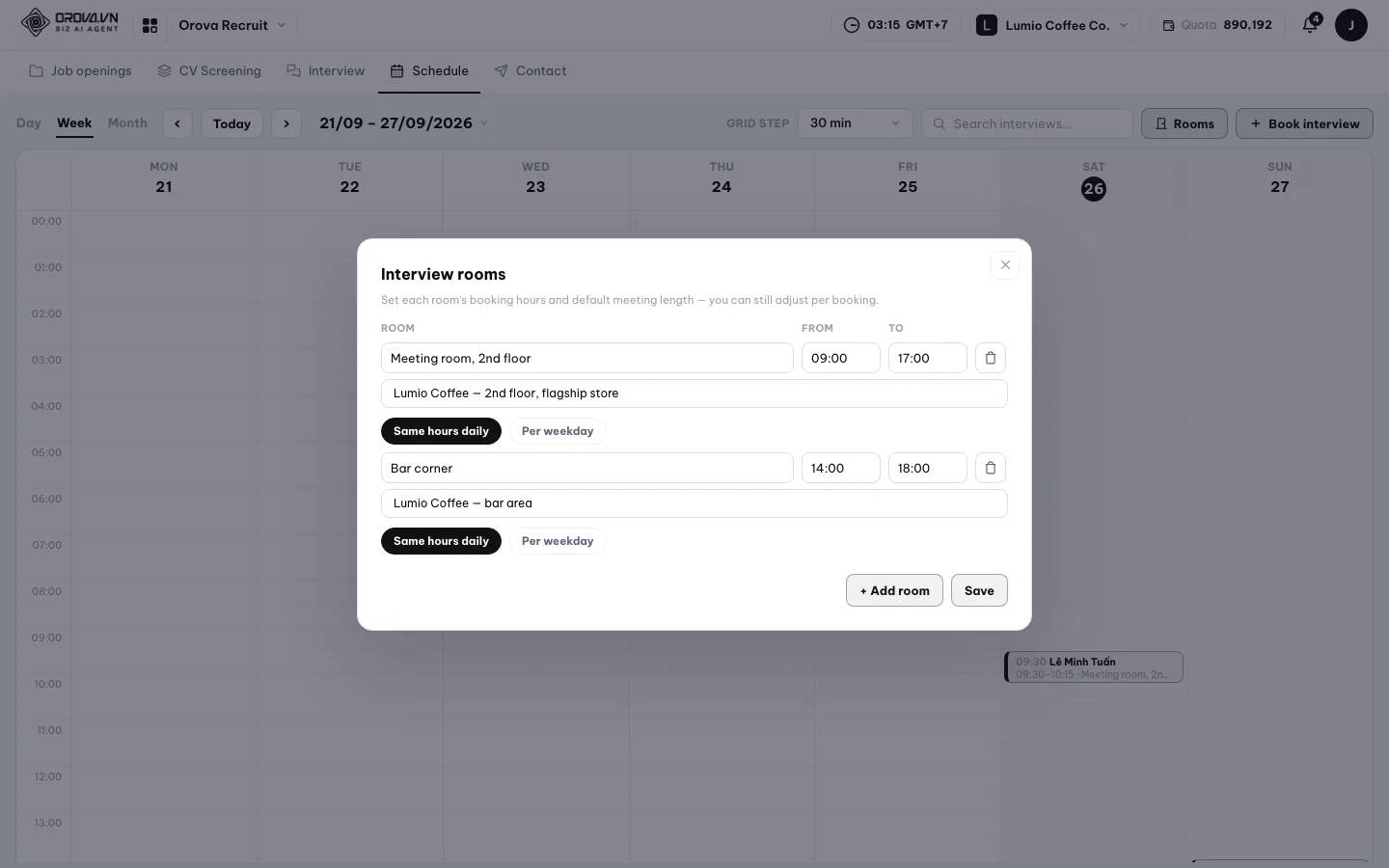Expand the 21/09 – 27/09/2026 date picker
The image size is (1389, 868).
tap(404, 123)
